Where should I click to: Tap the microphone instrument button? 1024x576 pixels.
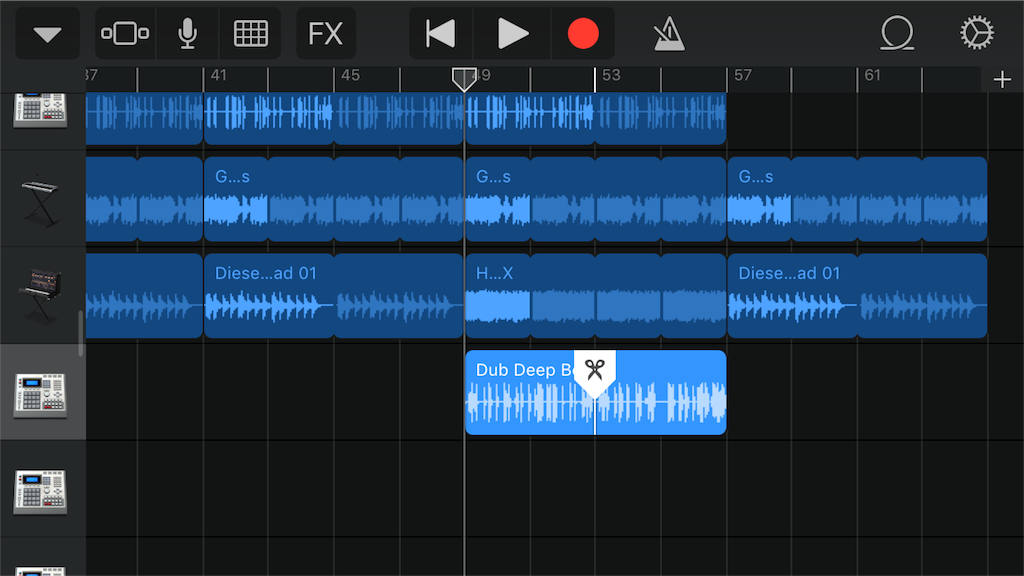tap(187, 34)
